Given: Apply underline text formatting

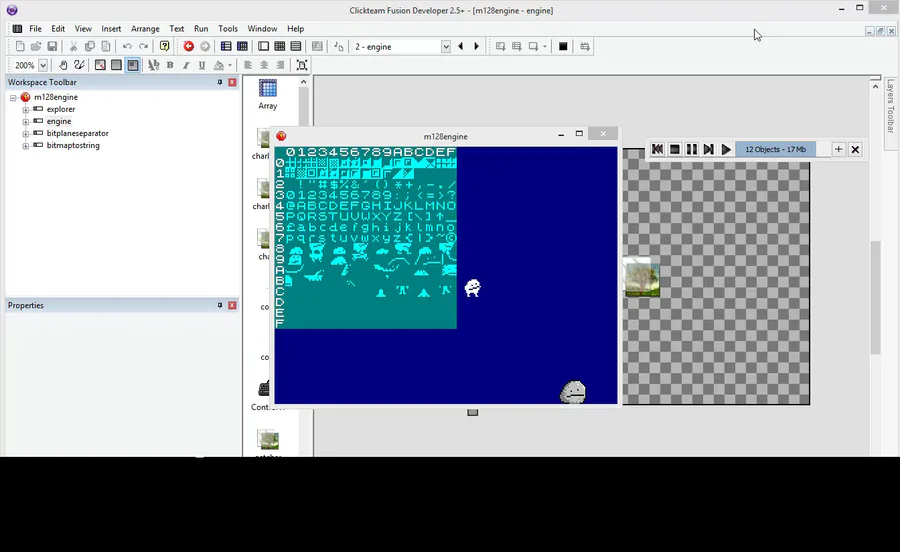Looking at the screenshot, I should (x=202, y=65).
